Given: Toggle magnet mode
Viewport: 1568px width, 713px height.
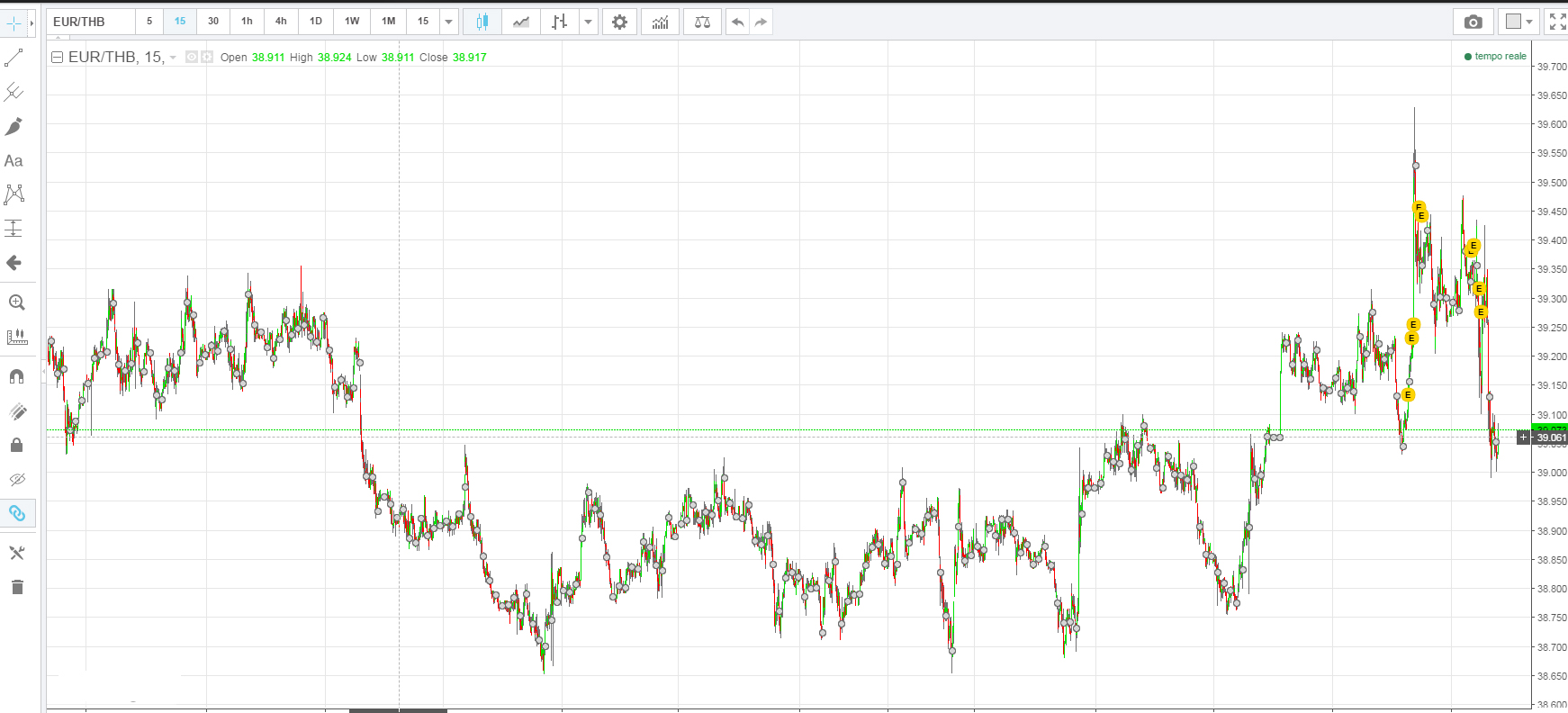Looking at the screenshot, I should (x=16, y=376).
